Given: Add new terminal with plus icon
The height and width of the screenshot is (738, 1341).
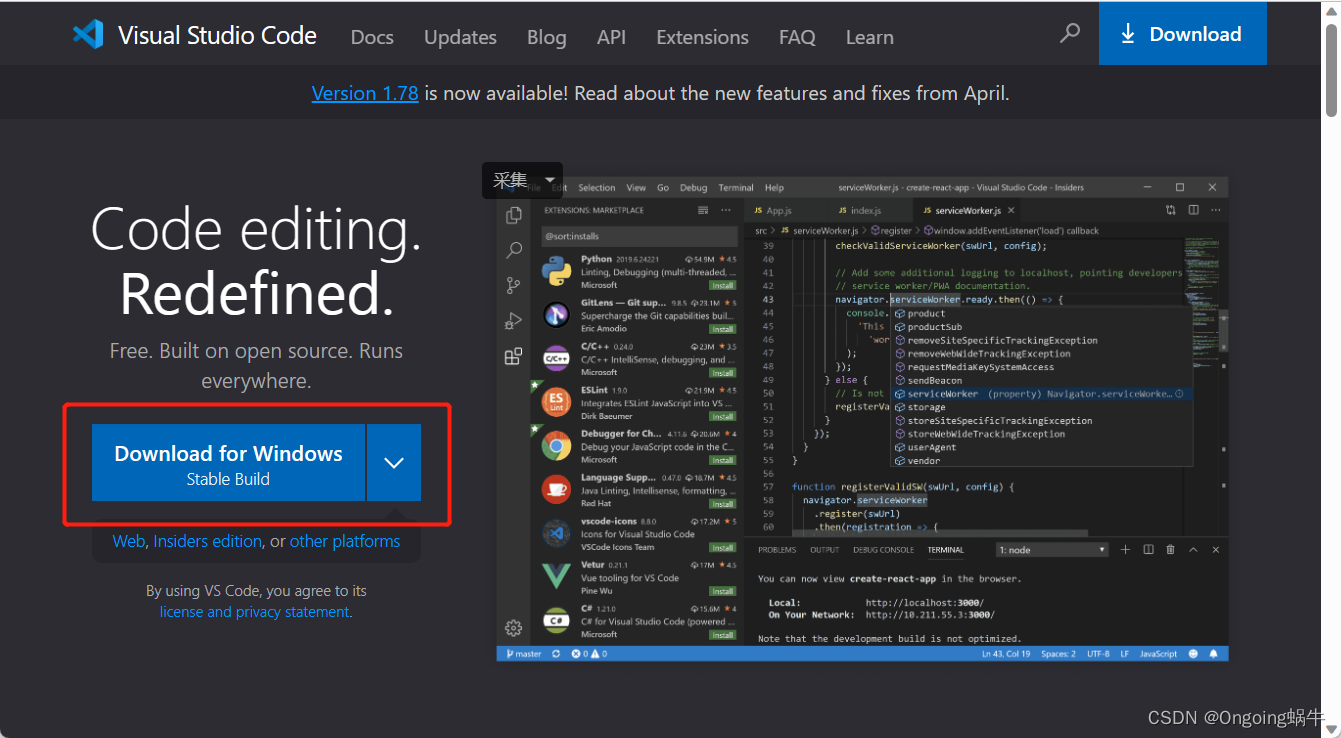Looking at the screenshot, I should tap(1125, 550).
